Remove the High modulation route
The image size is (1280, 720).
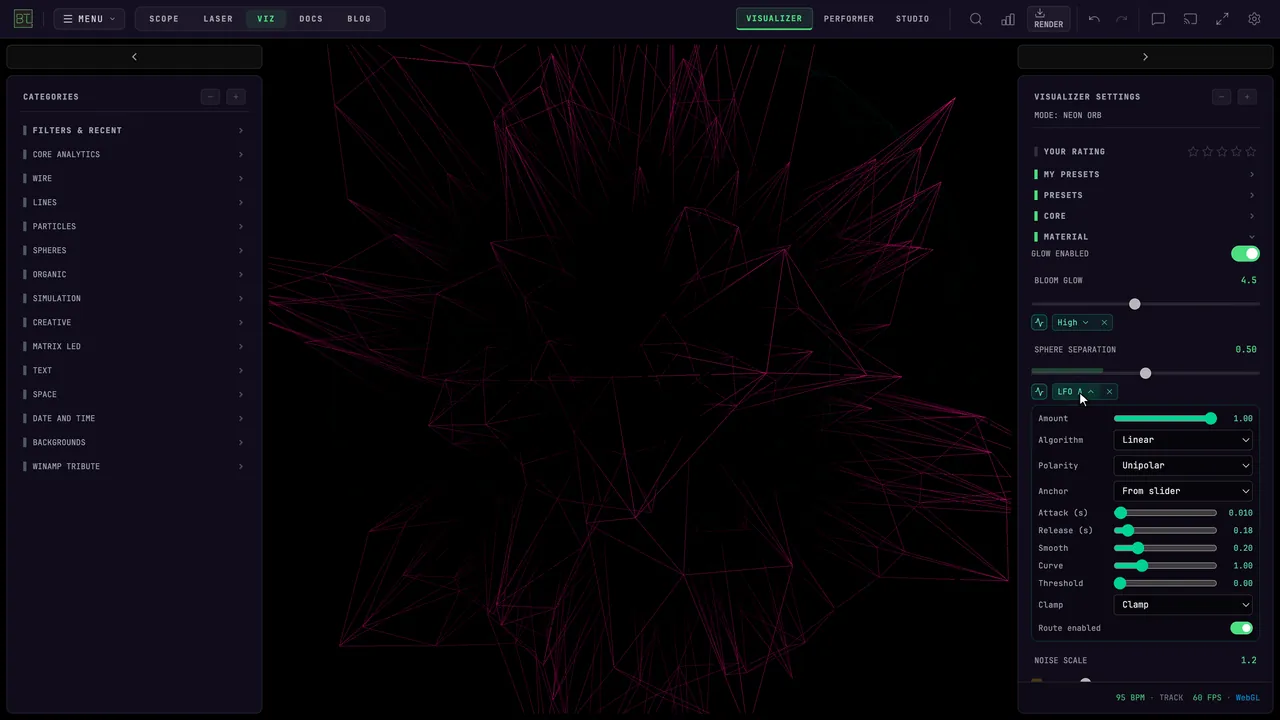1104,322
